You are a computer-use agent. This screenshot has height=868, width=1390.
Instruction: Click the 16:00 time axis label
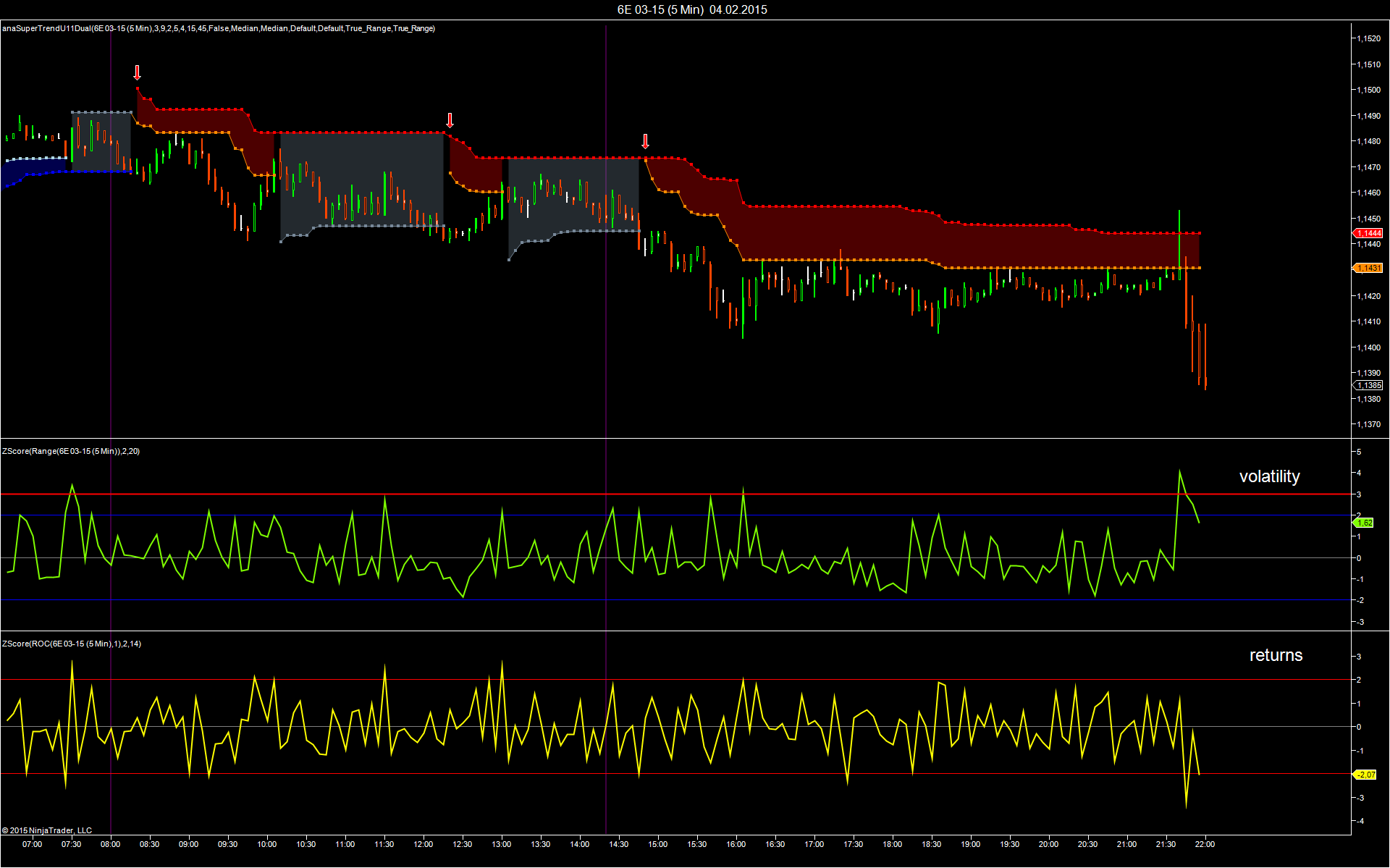[x=736, y=844]
